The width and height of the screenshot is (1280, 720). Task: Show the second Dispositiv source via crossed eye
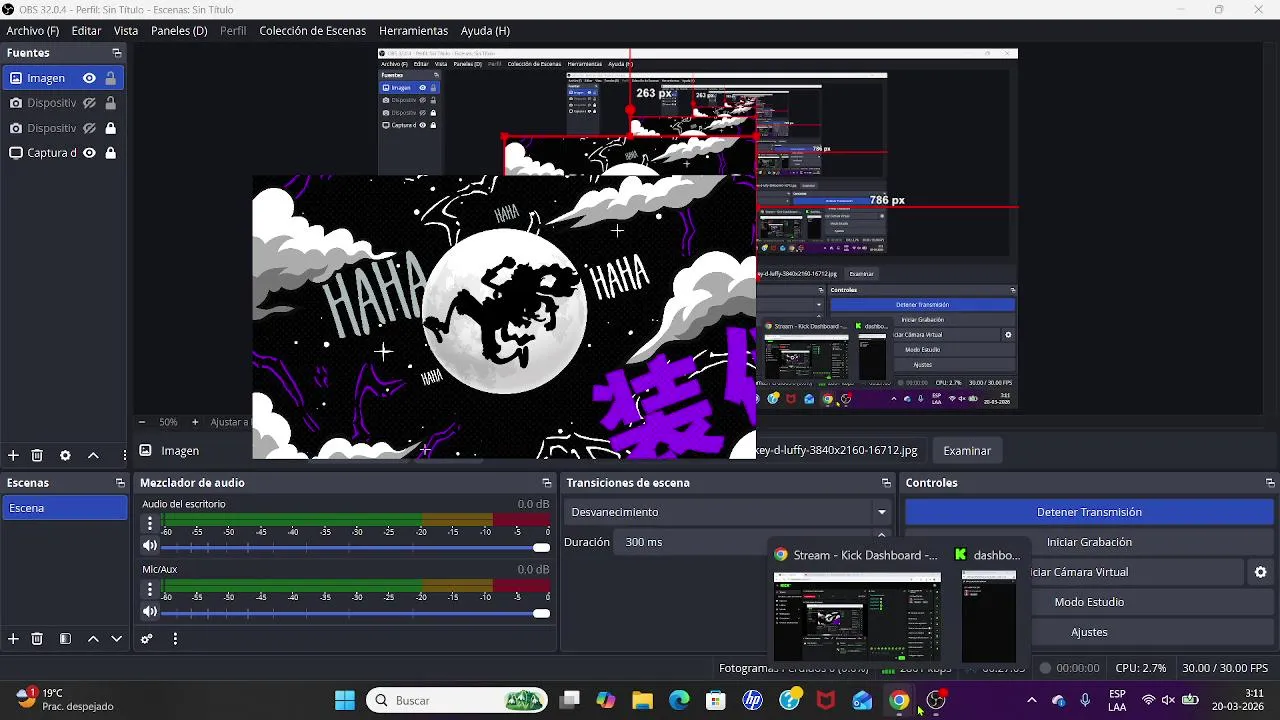point(89,128)
